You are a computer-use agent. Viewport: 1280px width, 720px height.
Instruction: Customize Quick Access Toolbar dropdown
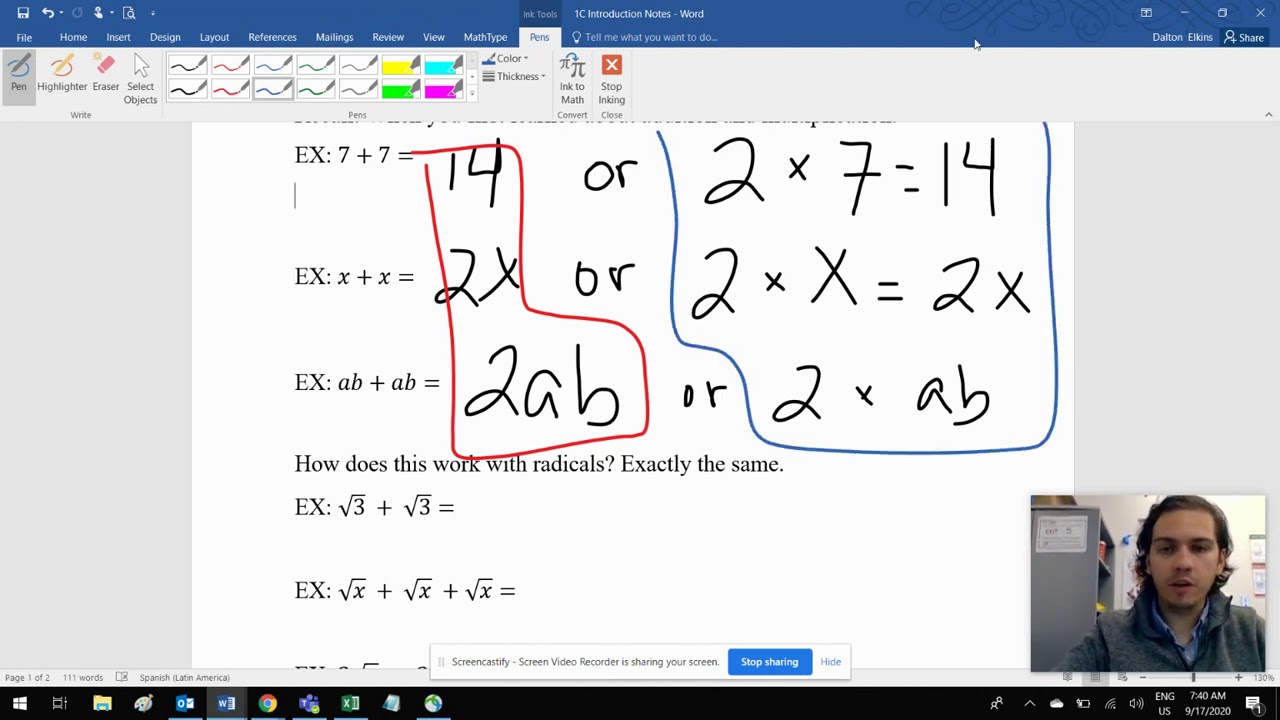click(x=153, y=13)
